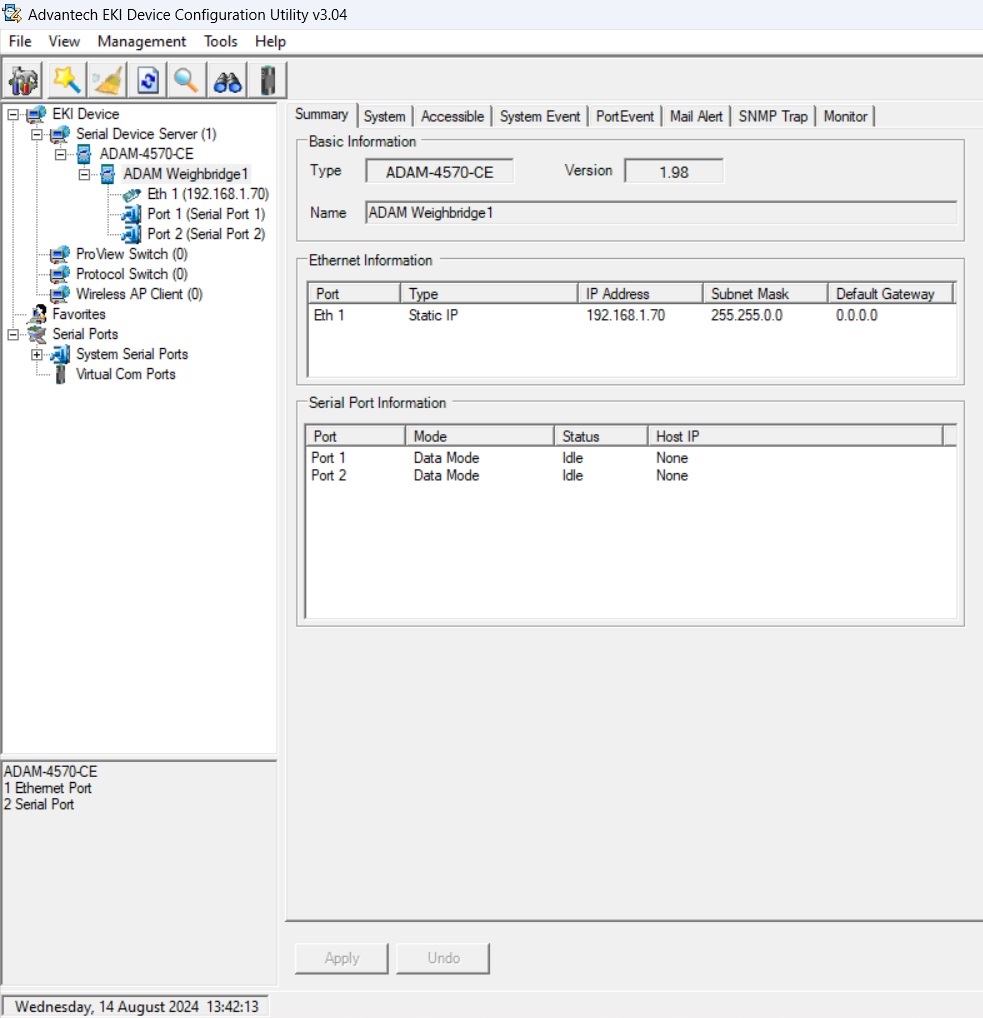Open the View menu
This screenshot has height=1018, width=983.
point(64,41)
